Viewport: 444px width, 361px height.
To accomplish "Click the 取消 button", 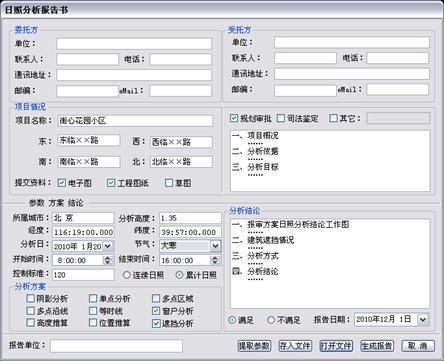I will point(418,346).
